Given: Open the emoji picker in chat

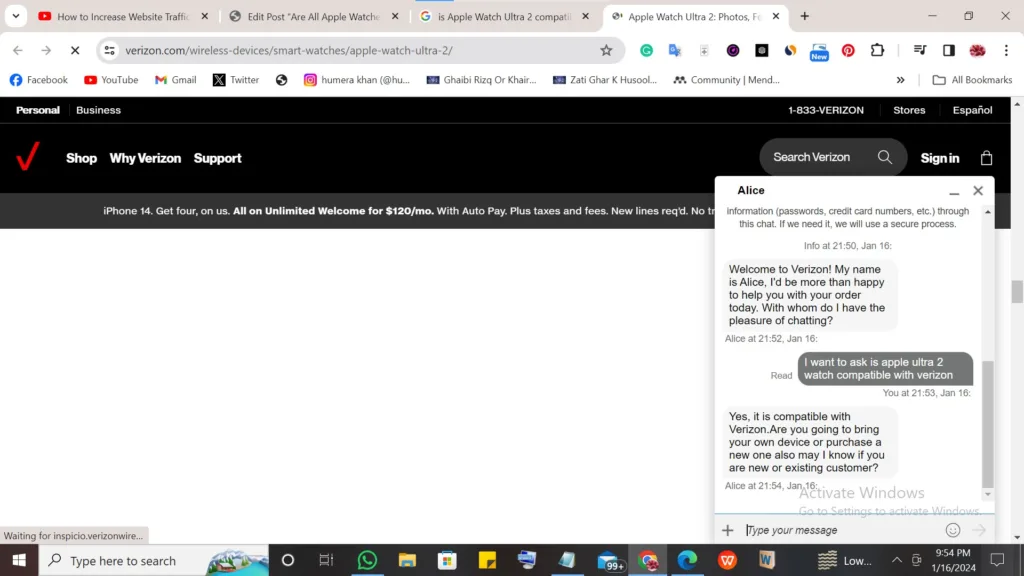Looking at the screenshot, I should [x=953, y=530].
